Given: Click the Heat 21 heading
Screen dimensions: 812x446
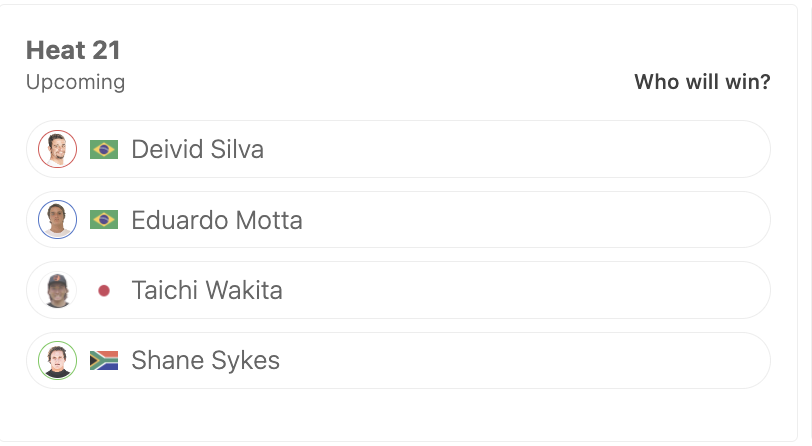Looking at the screenshot, I should pyautogui.click(x=73, y=50).
